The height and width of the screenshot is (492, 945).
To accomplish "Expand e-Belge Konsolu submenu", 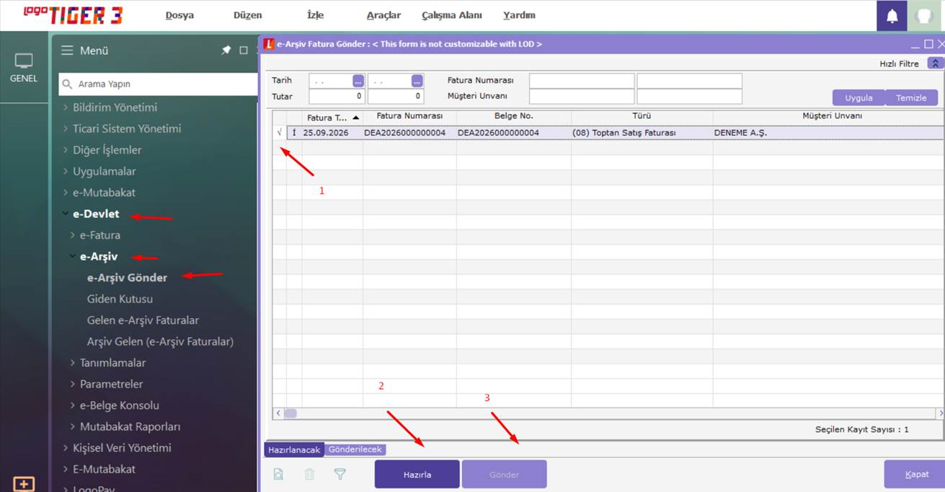I will [x=73, y=406].
